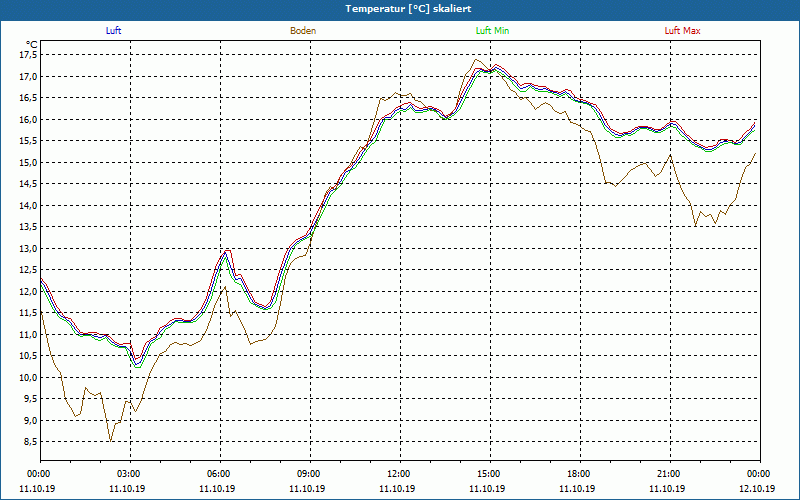
Task: Click the 9,5 y-axis value
Action: coord(31,399)
